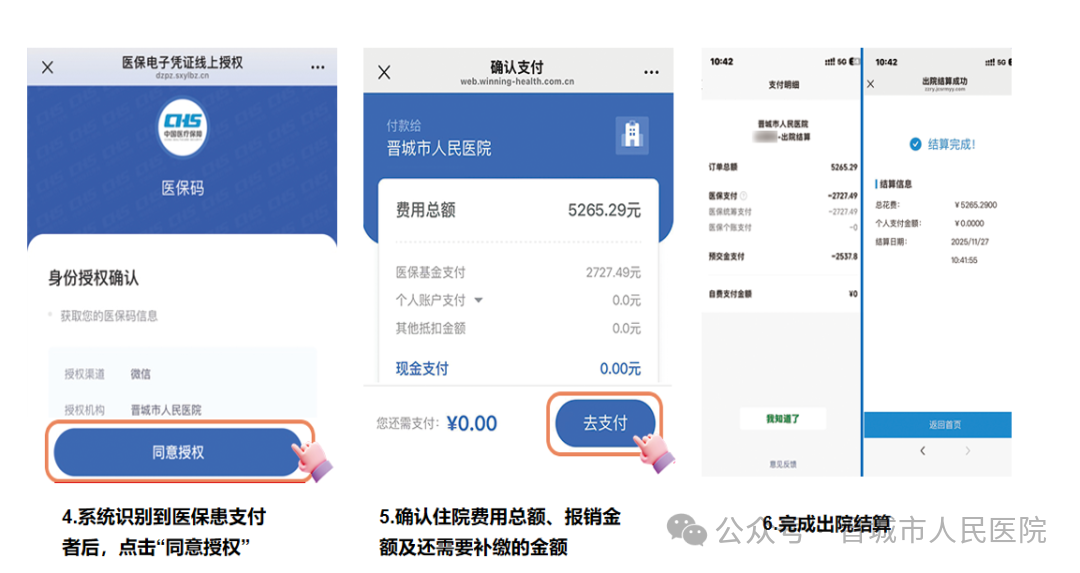Image resolution: width=1080 pixels, height=573 pixels.
Task: Tap the 费用总额 label
Action: (426, 210)
